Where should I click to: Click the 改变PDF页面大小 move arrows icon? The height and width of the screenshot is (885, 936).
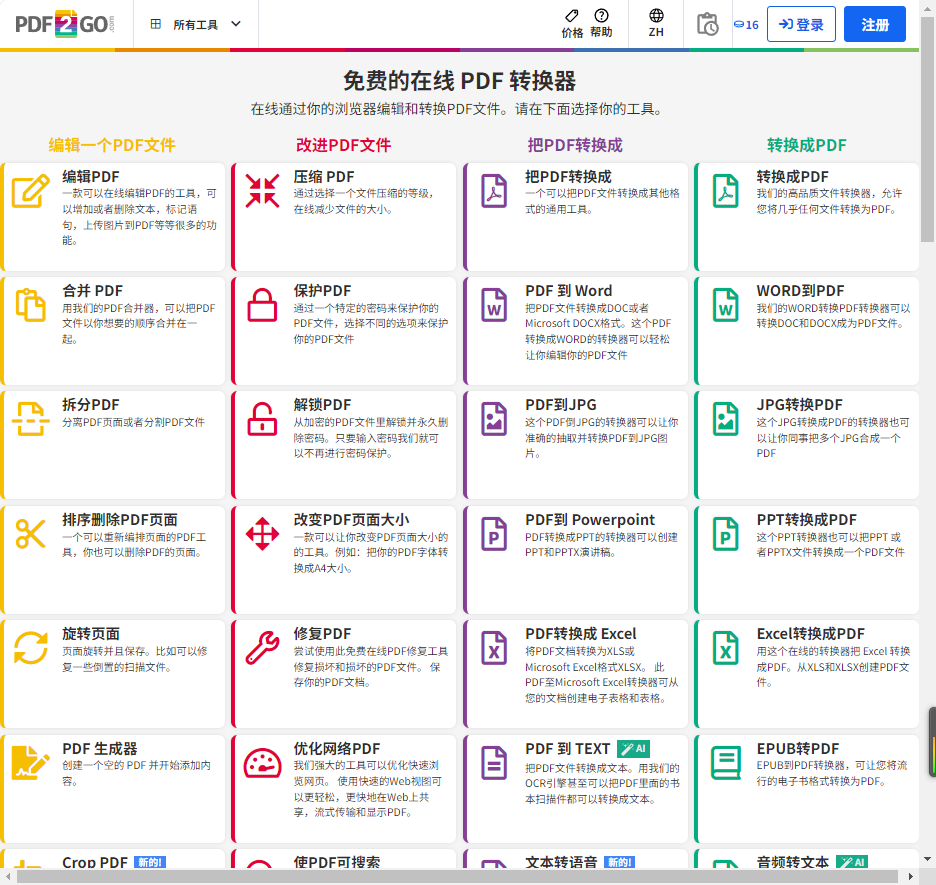coord(262,534)
